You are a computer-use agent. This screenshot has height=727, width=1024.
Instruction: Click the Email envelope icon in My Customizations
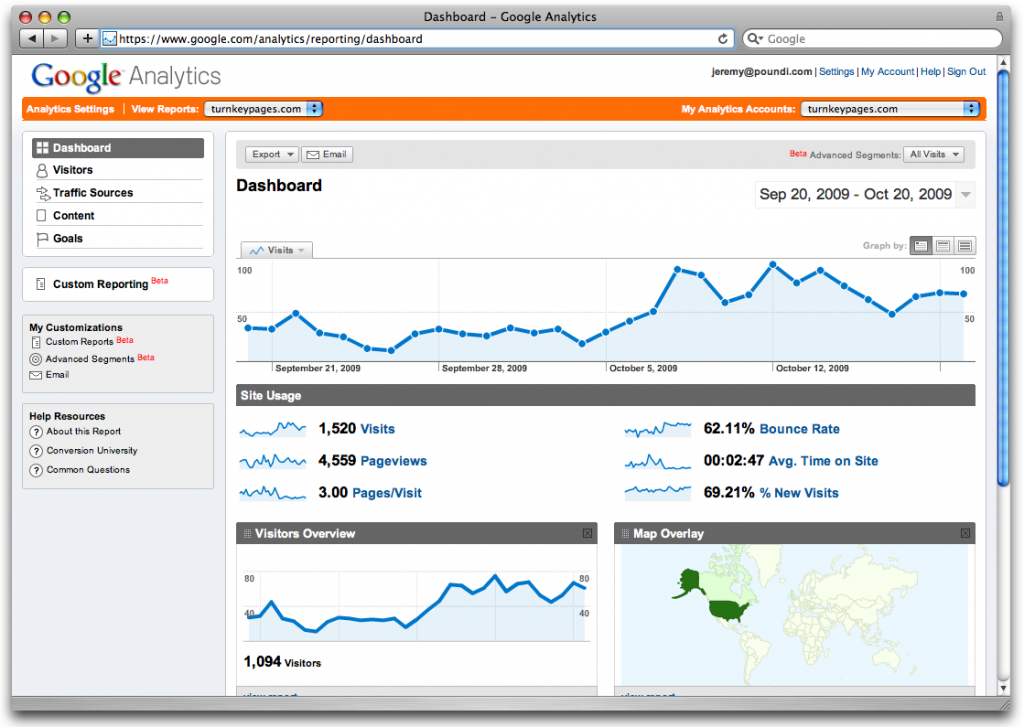tap(36, 375)
